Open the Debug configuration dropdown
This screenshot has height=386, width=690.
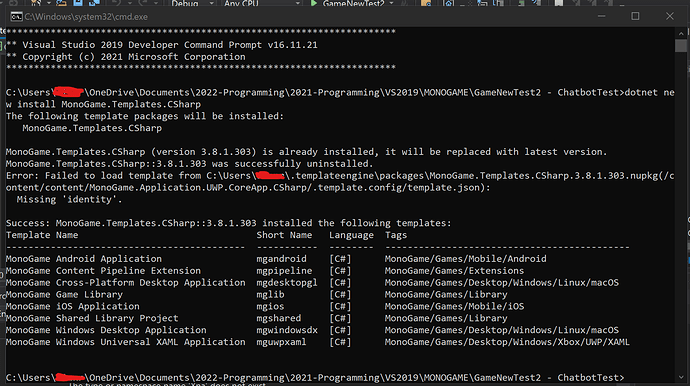(192, 3)
